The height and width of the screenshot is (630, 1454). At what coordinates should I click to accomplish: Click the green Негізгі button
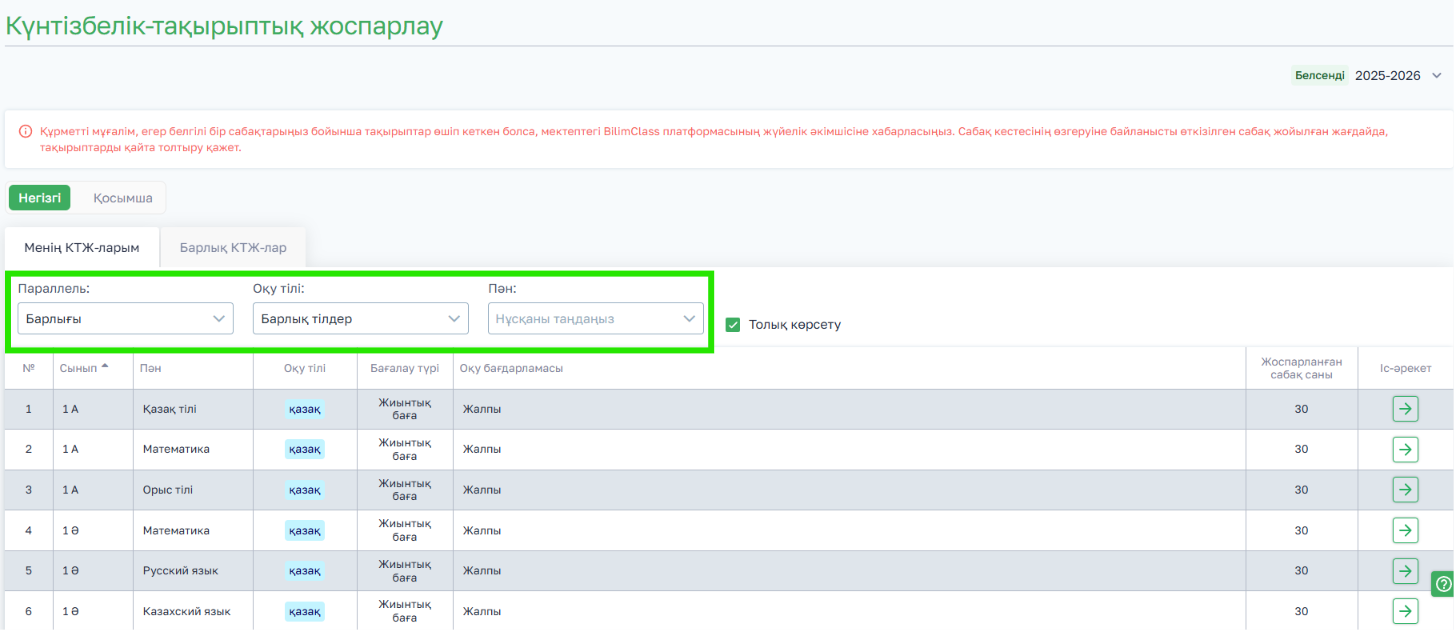pos(39,198)
